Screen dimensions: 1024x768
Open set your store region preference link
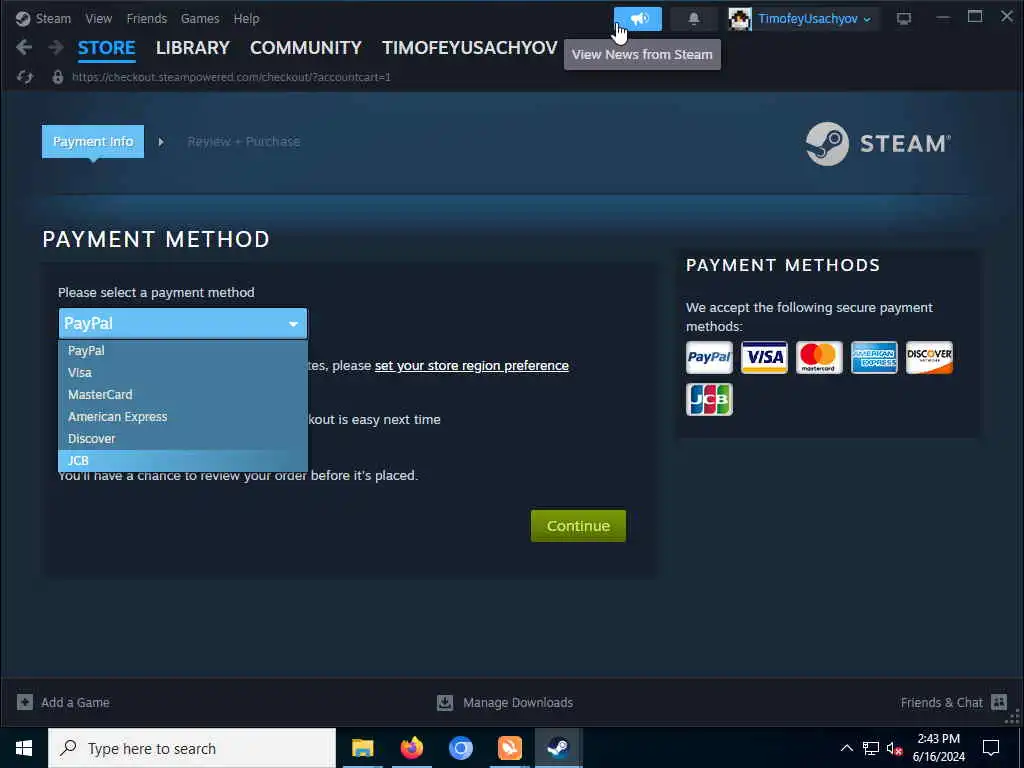pyautogui.click(x=472, y=366)
